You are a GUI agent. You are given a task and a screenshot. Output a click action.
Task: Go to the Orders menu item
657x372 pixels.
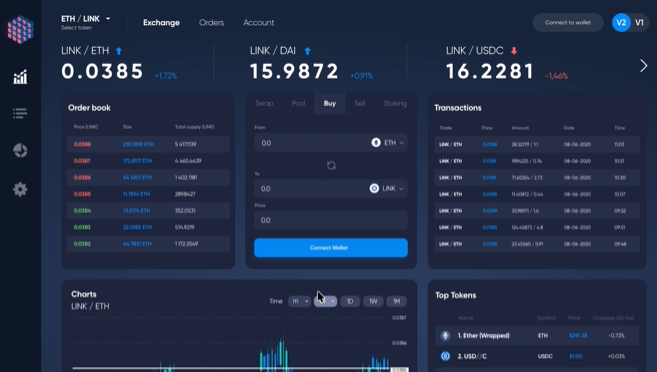click(211, 23)
